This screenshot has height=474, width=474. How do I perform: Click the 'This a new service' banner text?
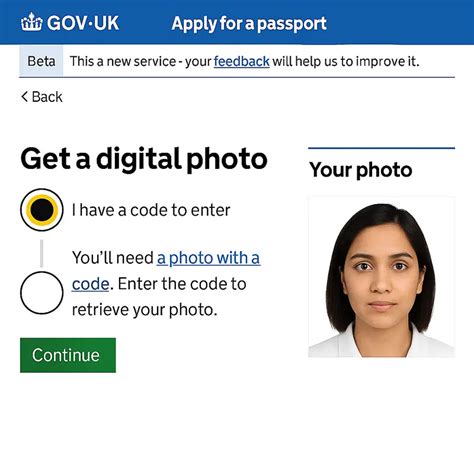coord(121,61)
